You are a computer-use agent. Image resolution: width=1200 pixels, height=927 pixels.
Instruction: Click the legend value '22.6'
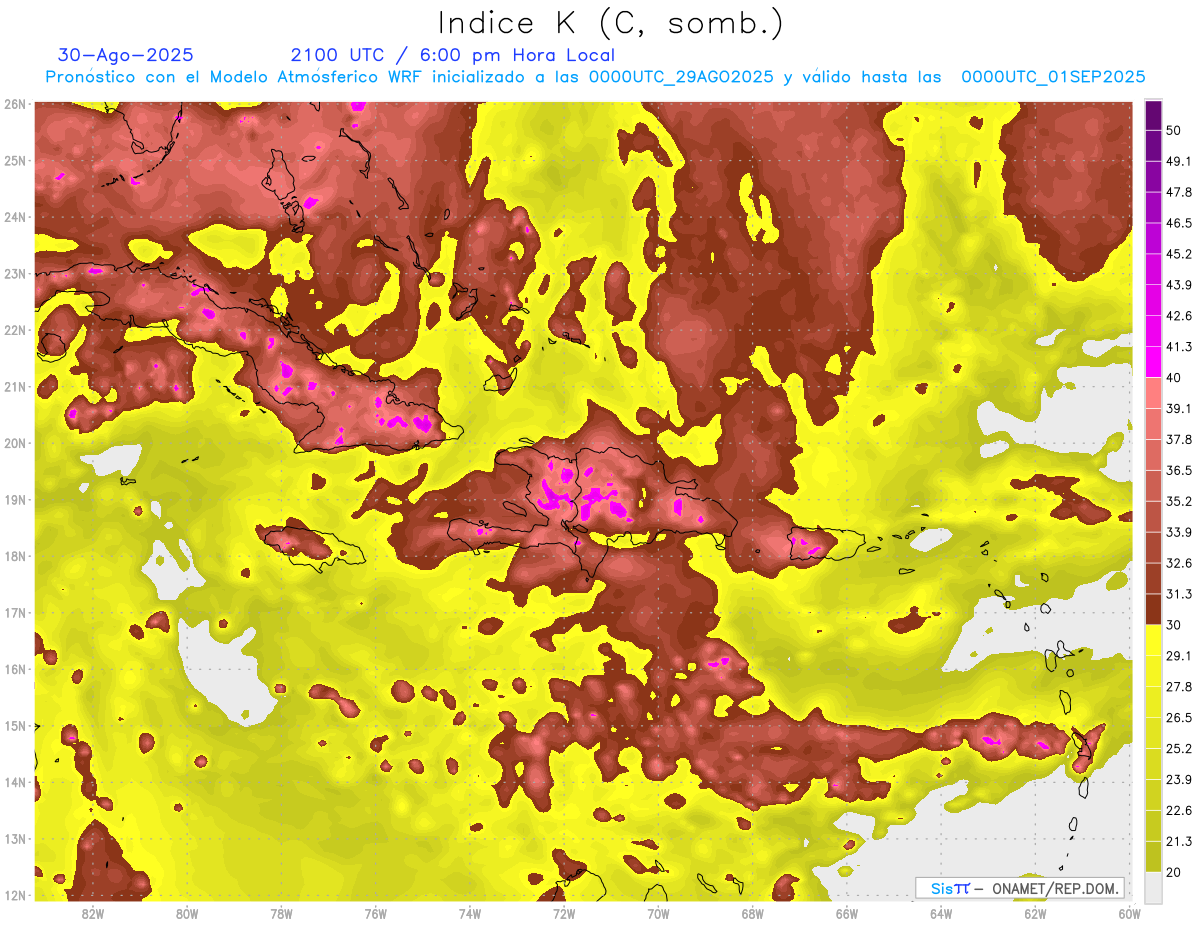(x=1178, y=811)
